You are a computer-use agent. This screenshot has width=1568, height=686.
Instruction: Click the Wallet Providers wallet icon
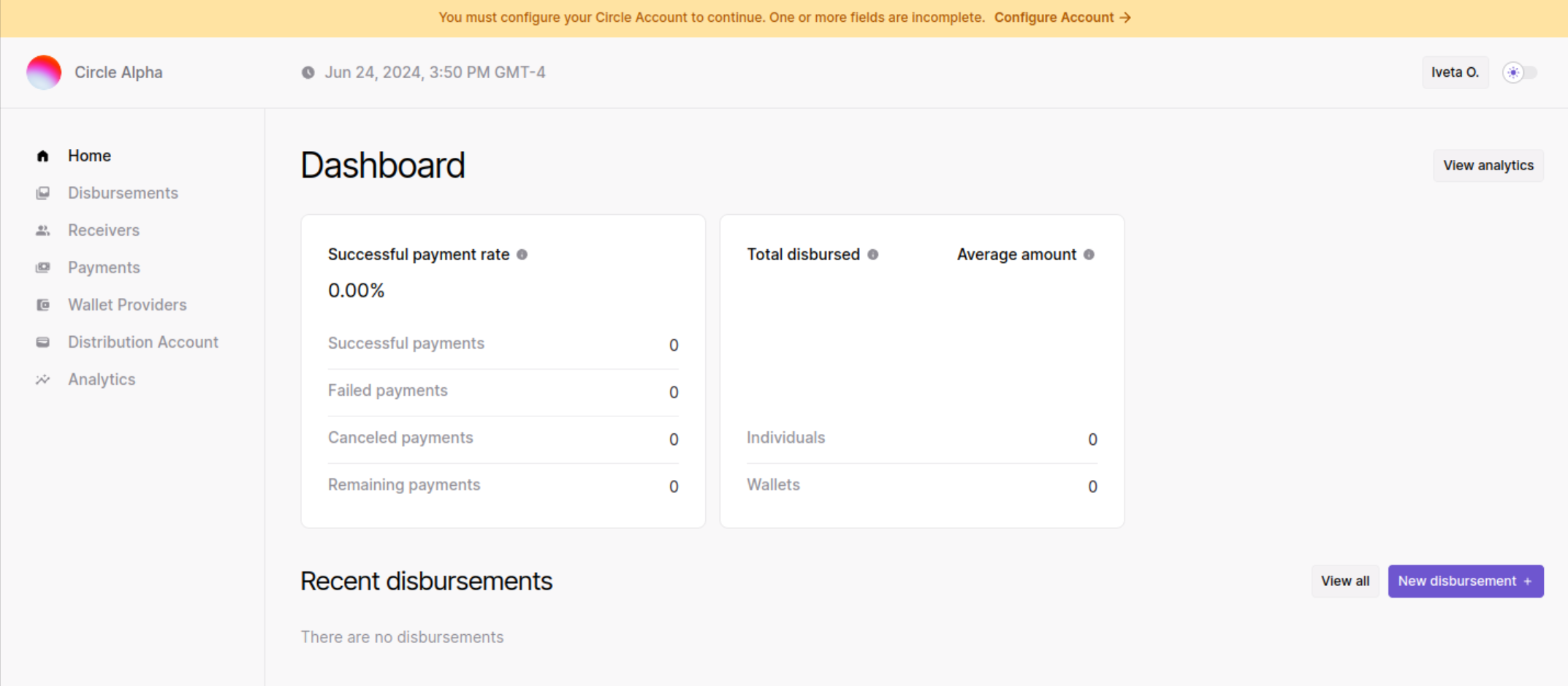tap(43, 305)
